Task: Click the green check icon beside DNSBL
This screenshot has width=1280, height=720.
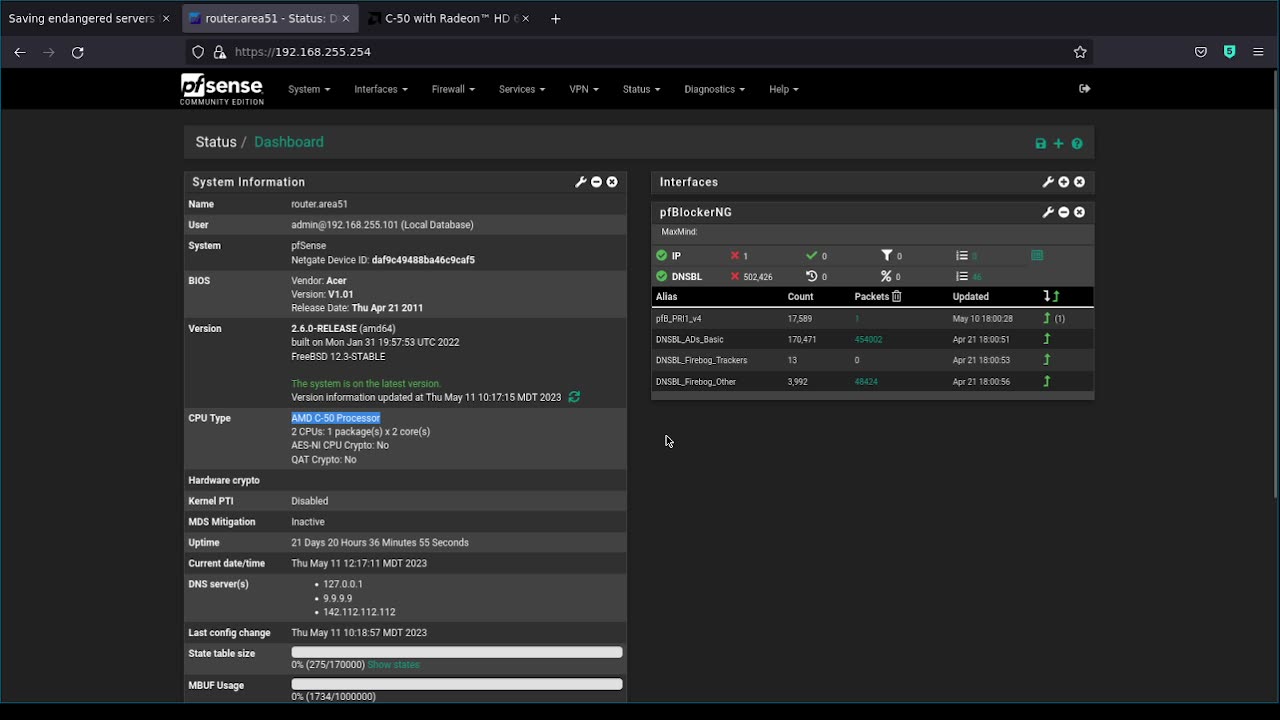Action: coord(661,276)
